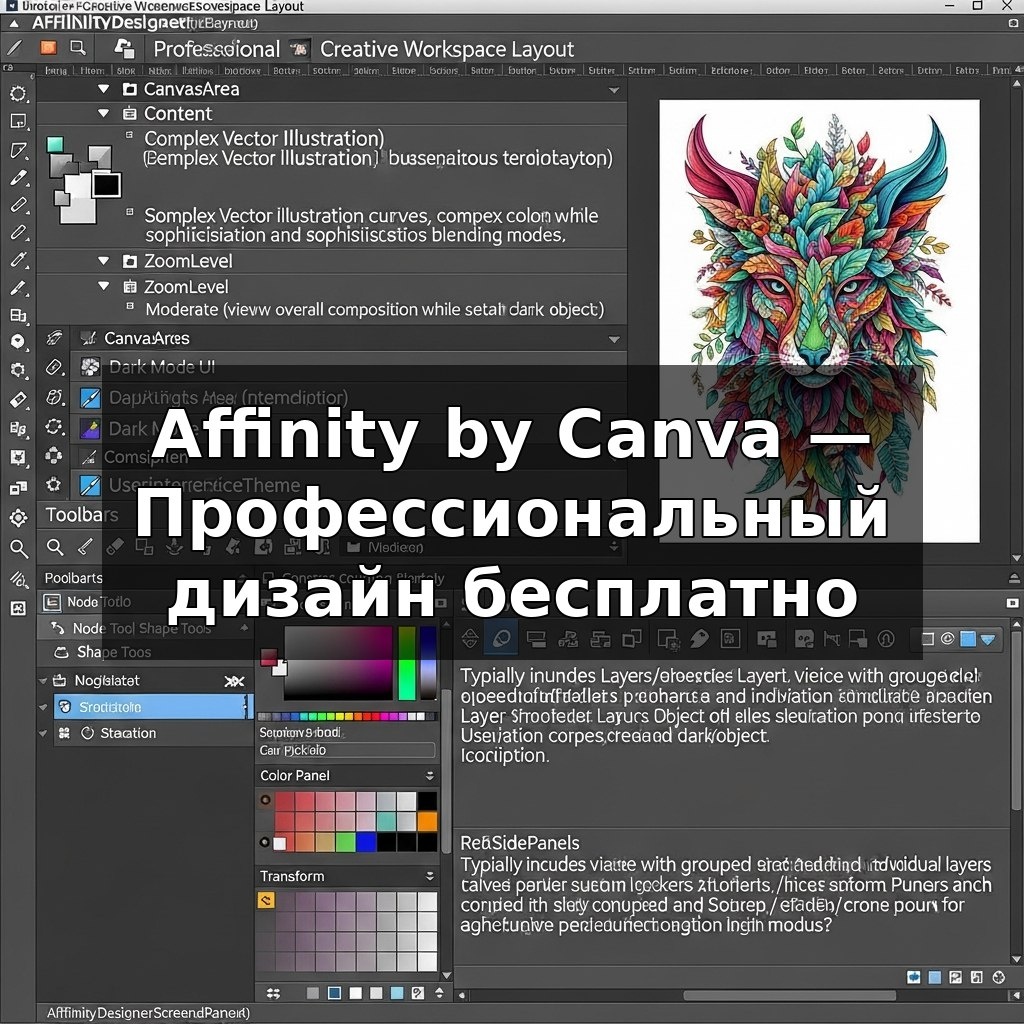Click the Car Pickelo input field

coord(346,750)
